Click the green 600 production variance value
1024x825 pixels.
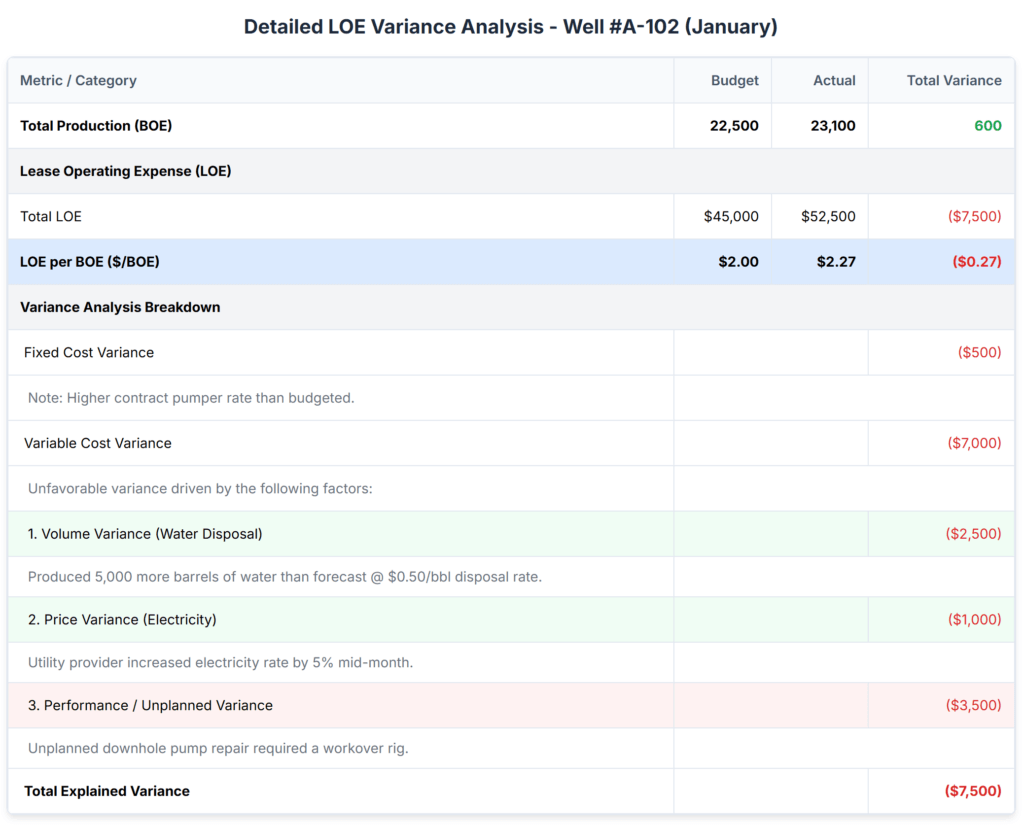[x=987, y=126]
